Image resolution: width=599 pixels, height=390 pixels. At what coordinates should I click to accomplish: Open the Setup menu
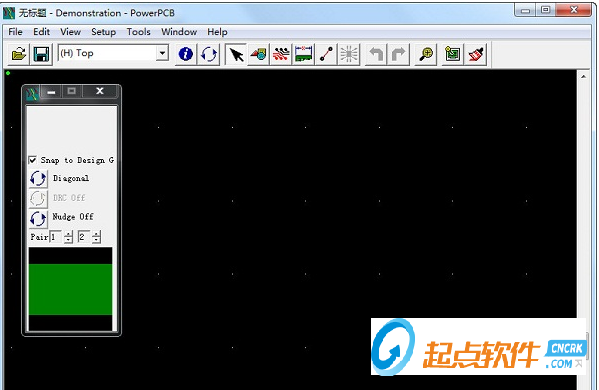pyautogui.click(x=103, y=32)
